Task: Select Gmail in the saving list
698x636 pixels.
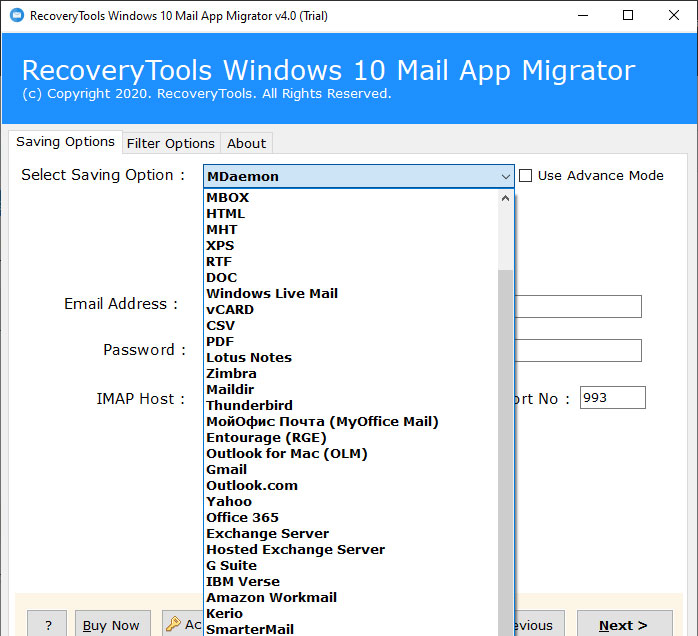Action: [351, 470]
